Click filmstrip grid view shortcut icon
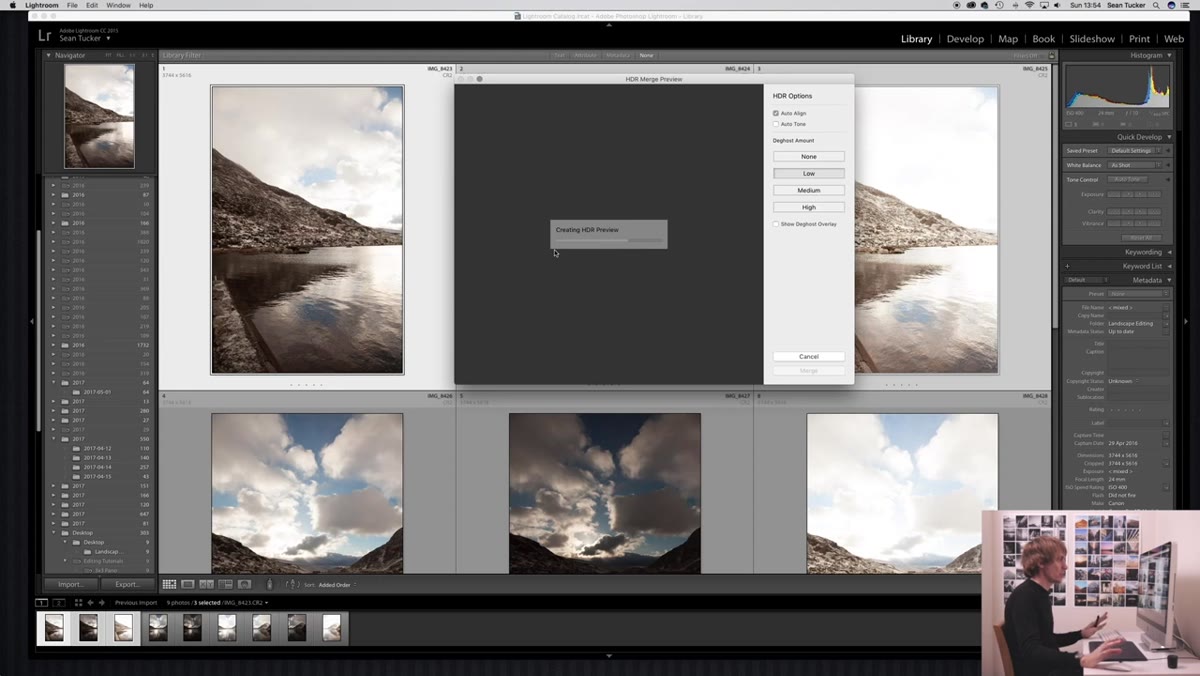The height and width of the screenshot is (676, 1200). point(78,603)
